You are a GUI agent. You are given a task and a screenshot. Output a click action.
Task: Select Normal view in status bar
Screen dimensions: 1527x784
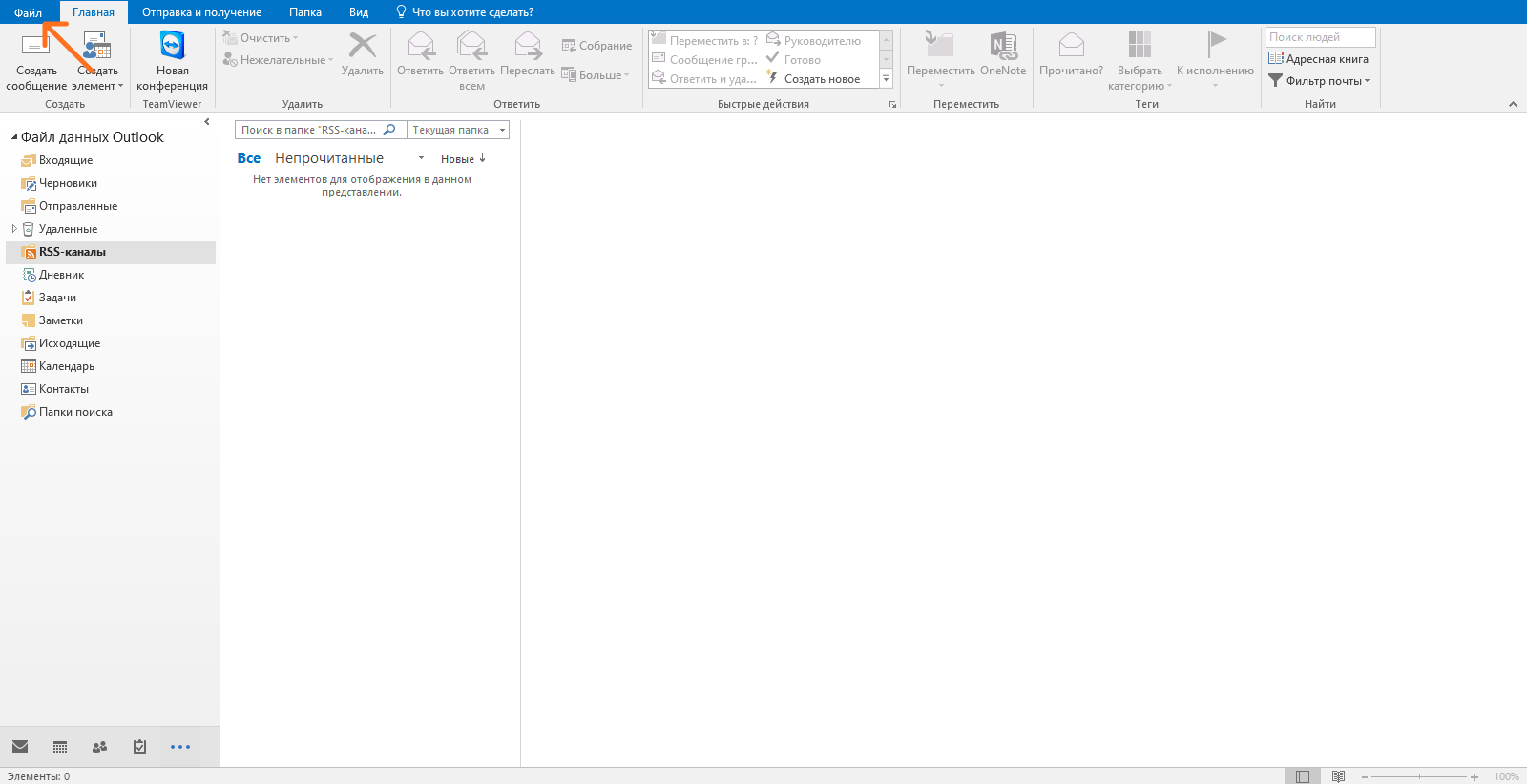(1302, 776)
